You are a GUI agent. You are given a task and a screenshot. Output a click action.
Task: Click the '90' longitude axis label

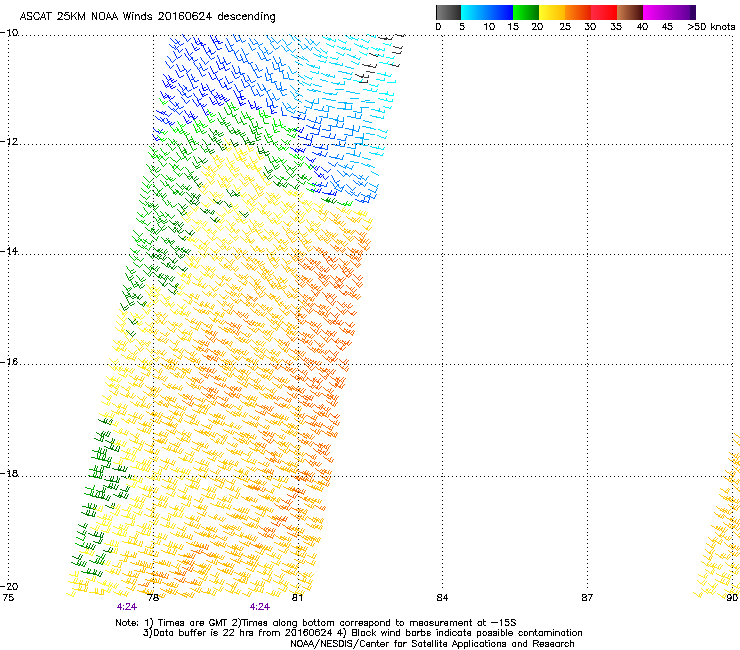[x=732, y=598]
